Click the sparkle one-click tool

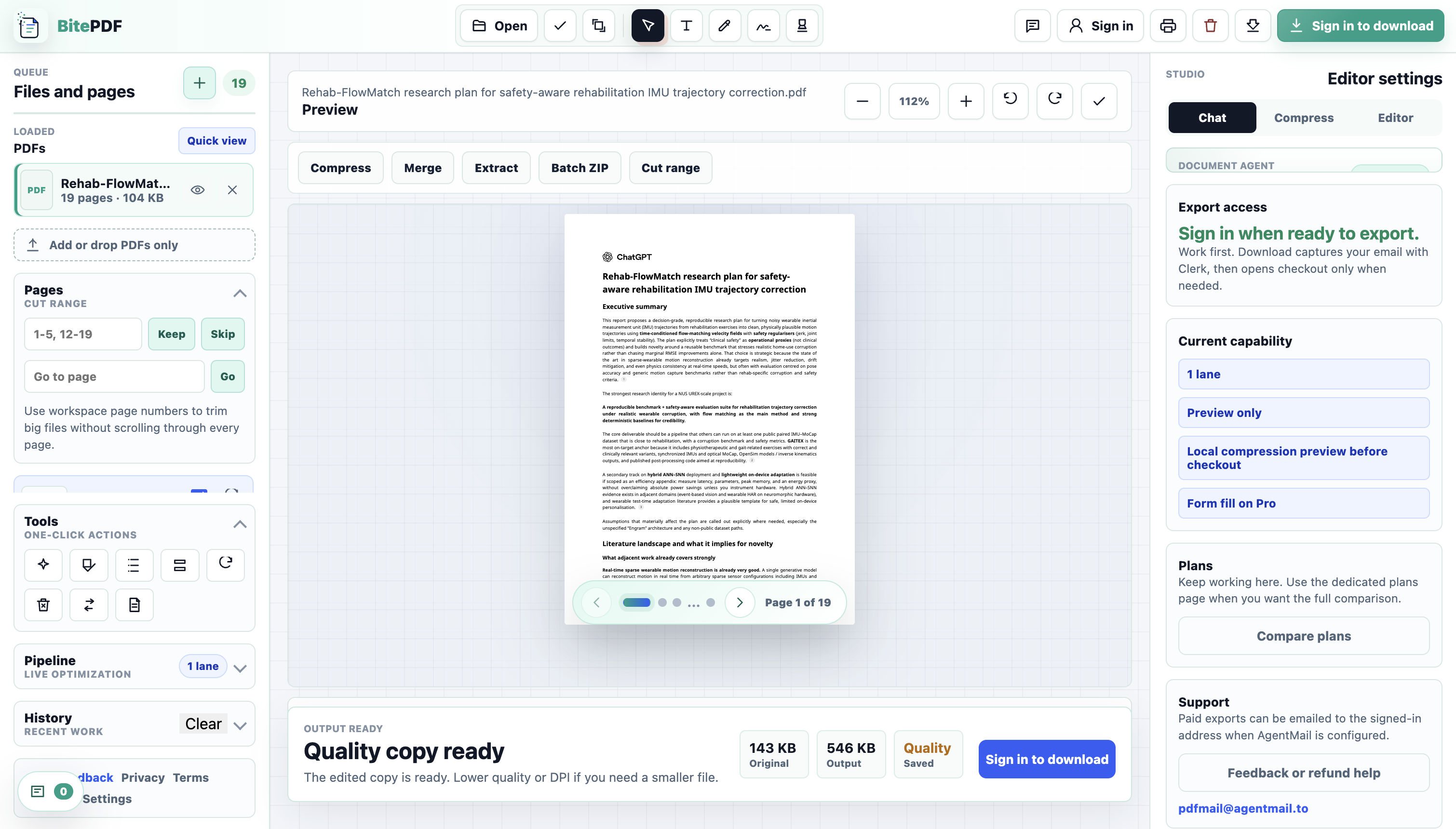coord(43,565)
